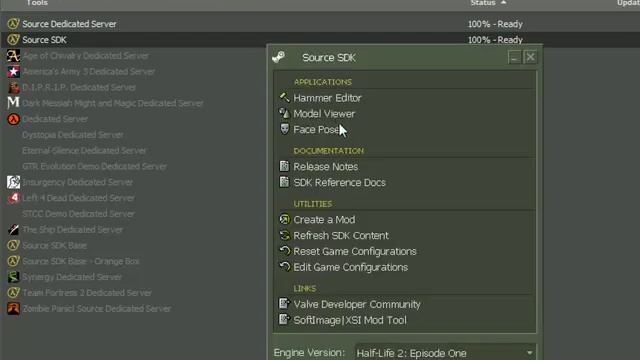The height and width of the screenshot is (360, 640).
Task: Click the Model Viewer icon
Action: coord(284,113)
